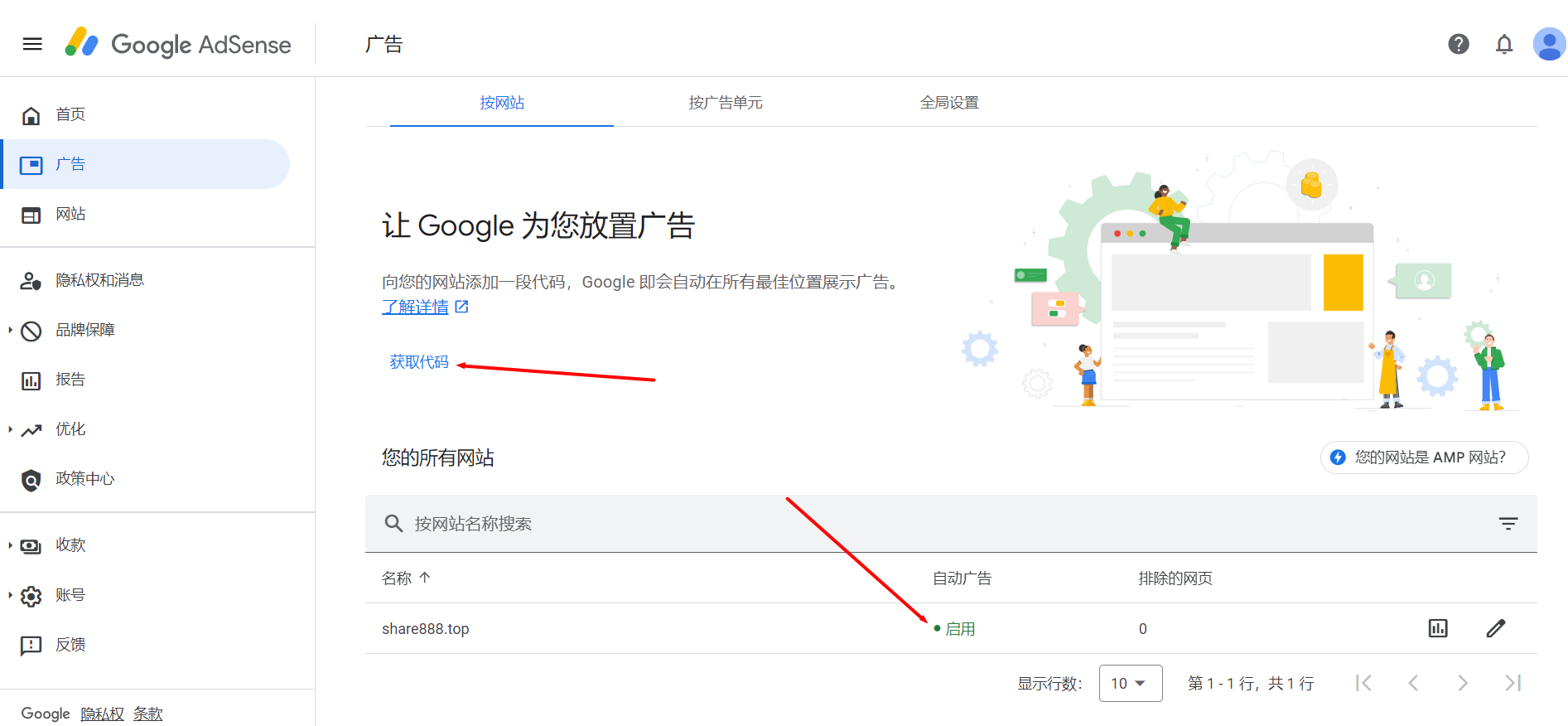Switch to the 按广告单元 tab
Viewport: 1568px width, 726px height.
(x=726, y=103)
